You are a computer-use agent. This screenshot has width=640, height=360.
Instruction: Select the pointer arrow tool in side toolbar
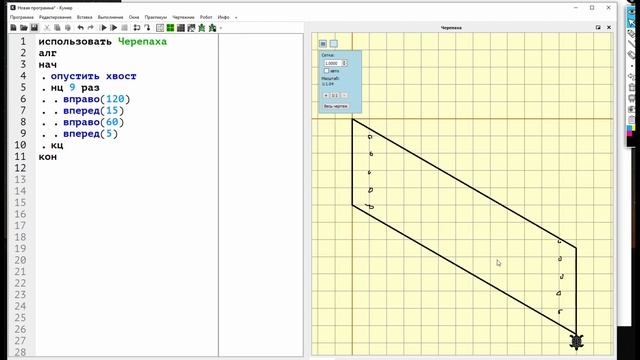point(632,22)
